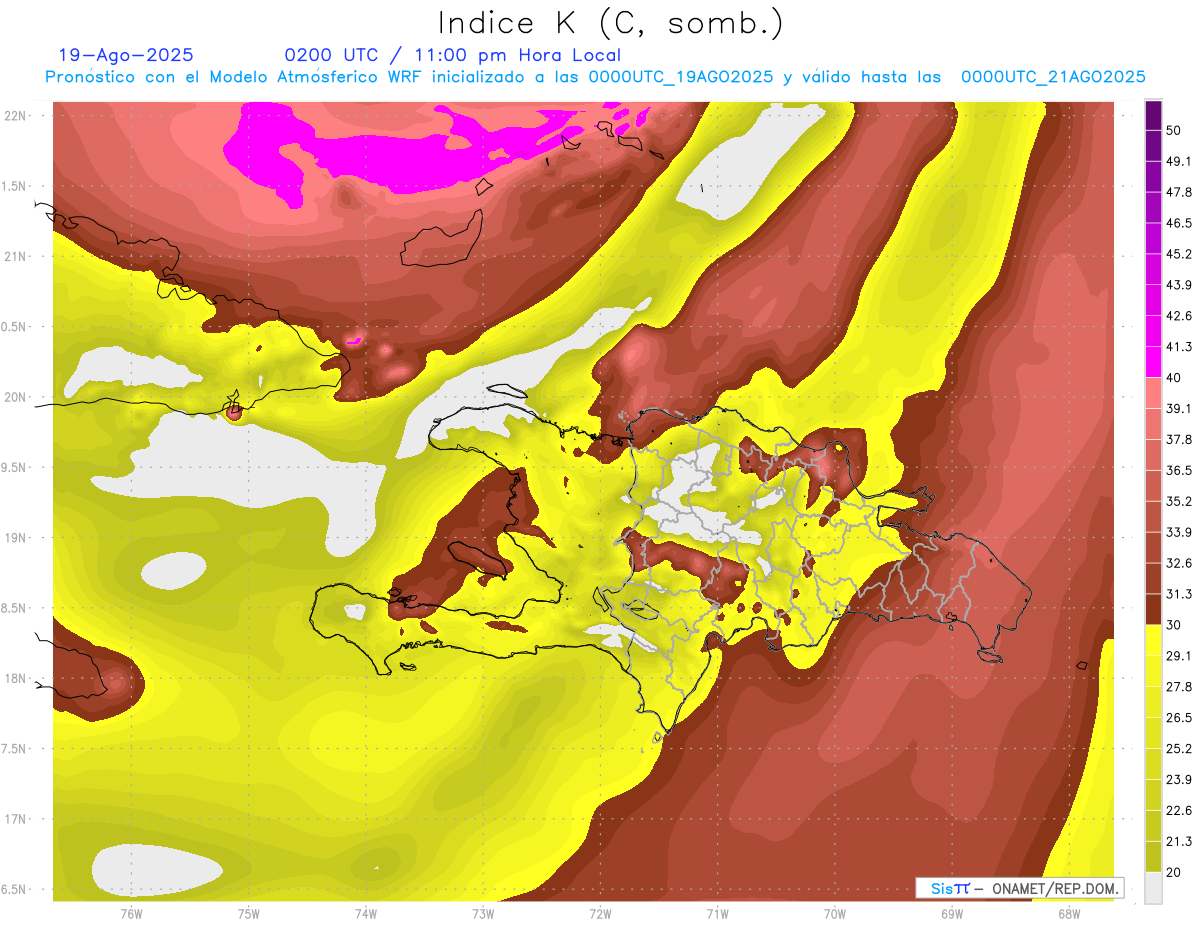Click the "1.5N" latitude tick label
The image size is (1200, 927).
tap(16, 186)
